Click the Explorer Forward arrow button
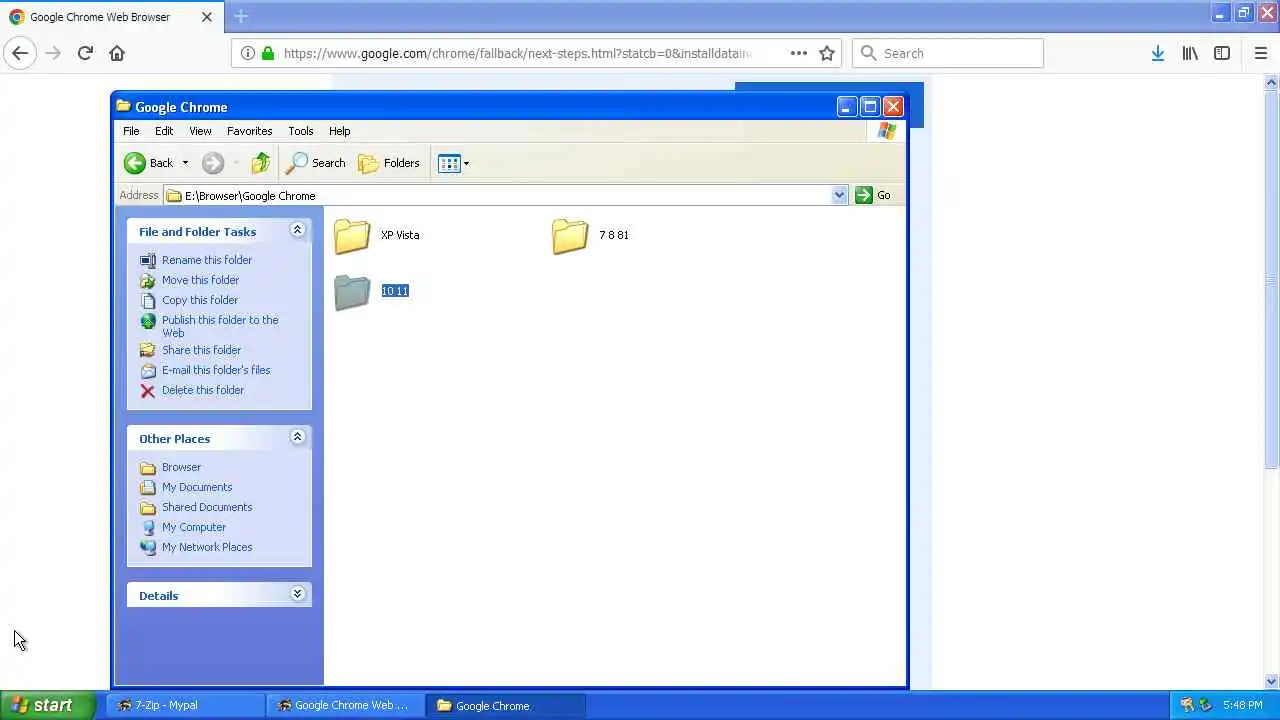Viewport: 1280px width, 720px height. [212, 163]
